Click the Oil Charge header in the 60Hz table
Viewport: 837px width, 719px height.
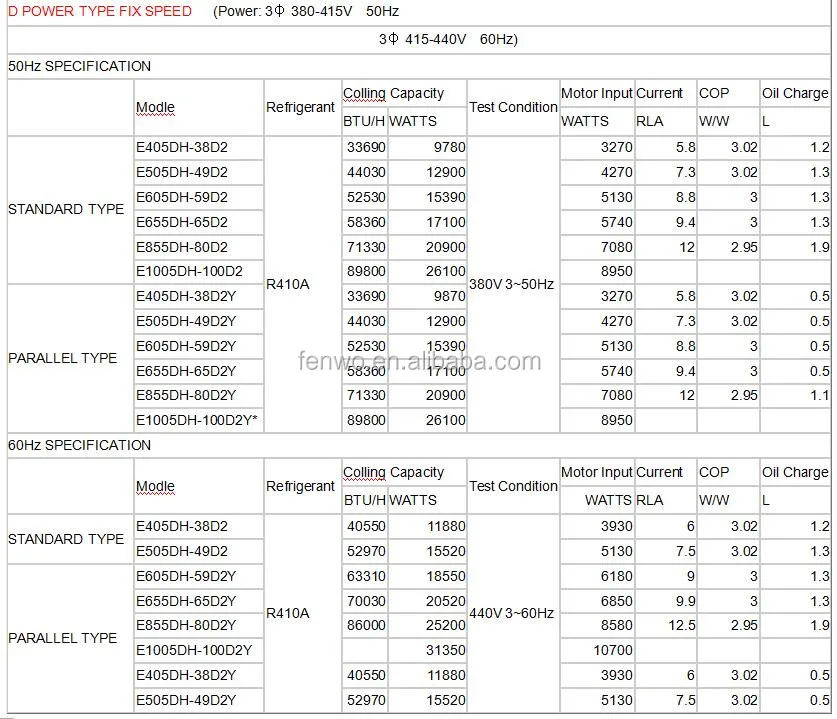[x=795, y=472]
